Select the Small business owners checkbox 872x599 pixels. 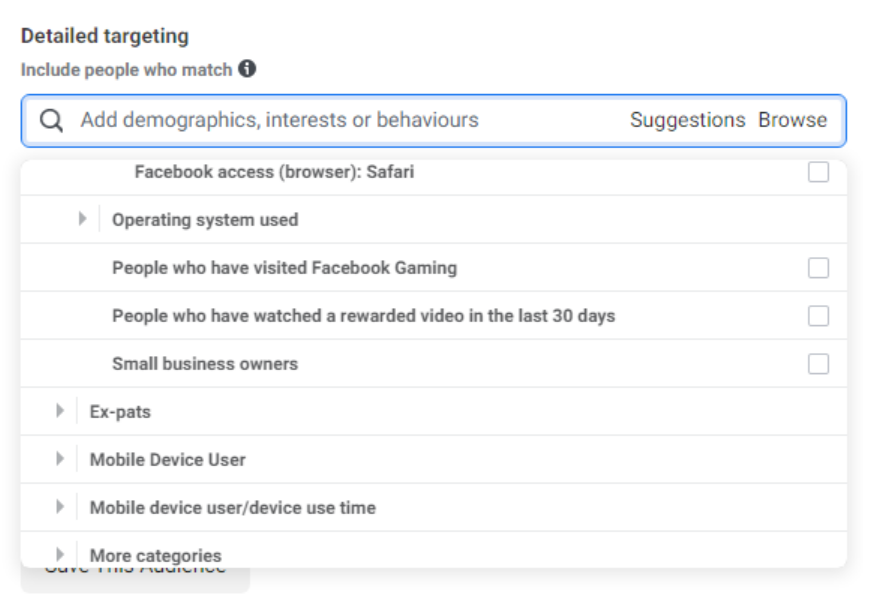pyautogui.click(x=818, y=364)
